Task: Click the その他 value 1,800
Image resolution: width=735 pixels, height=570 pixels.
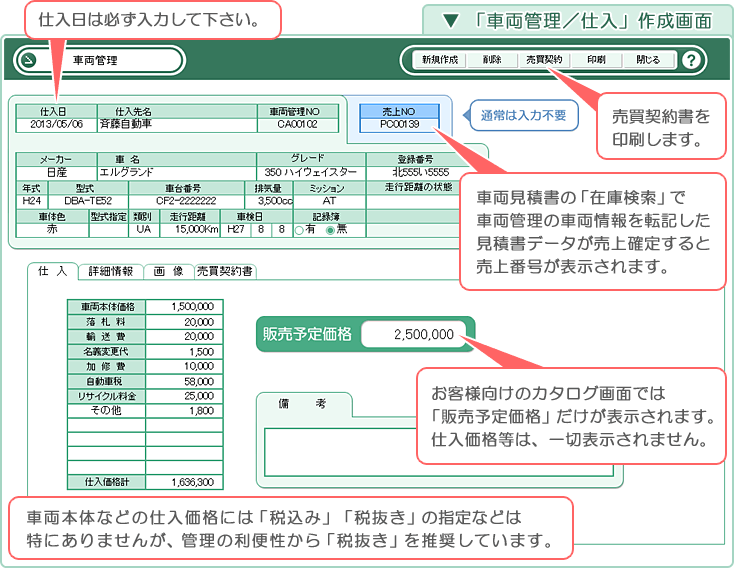Action: click(x=184, y=411)
